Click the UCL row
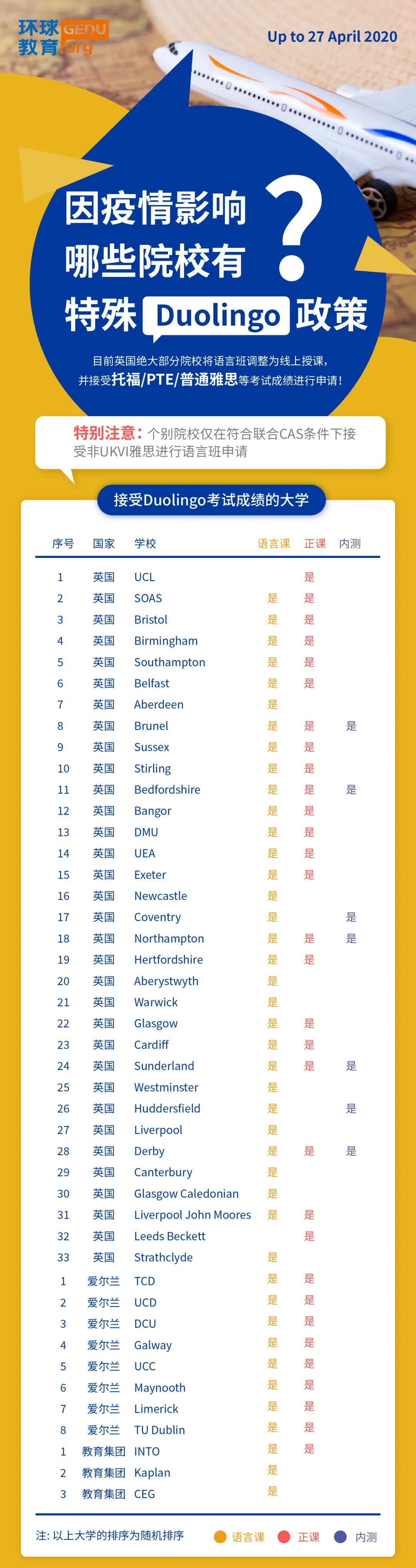Viewport: 416px width, 1568px height. point(207,577)
